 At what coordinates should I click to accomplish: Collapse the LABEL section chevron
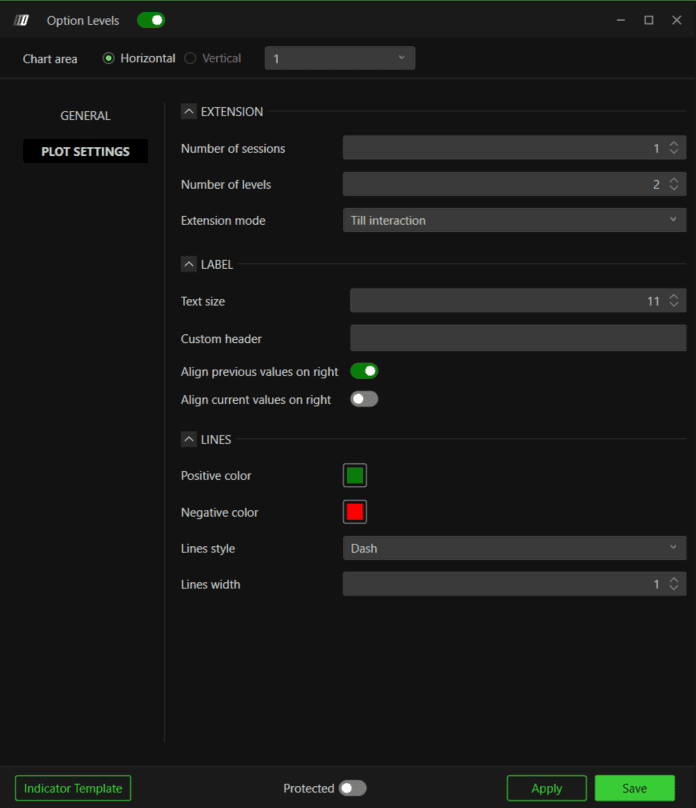point(189,264)
